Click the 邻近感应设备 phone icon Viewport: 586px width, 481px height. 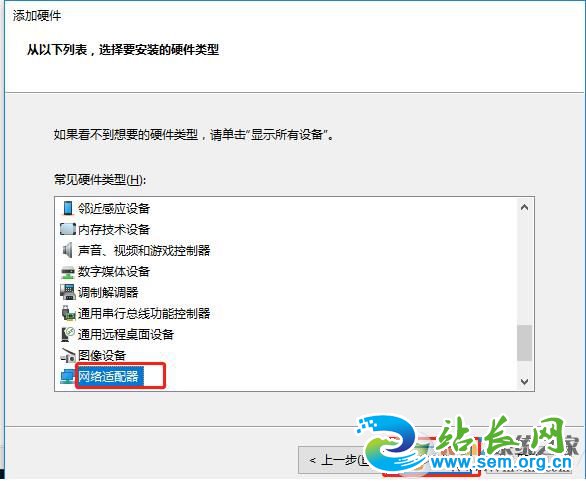point(68,208)
